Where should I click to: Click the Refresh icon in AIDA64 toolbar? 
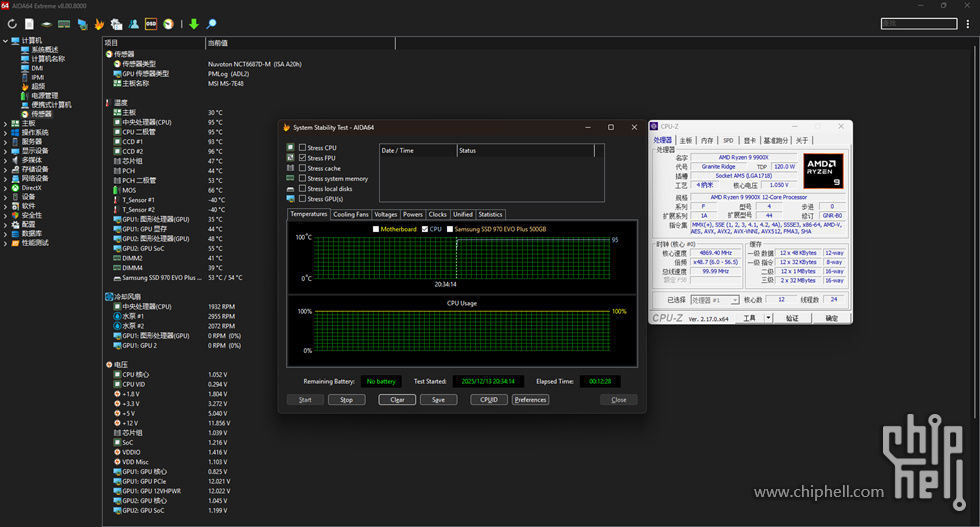click(12, 24)
